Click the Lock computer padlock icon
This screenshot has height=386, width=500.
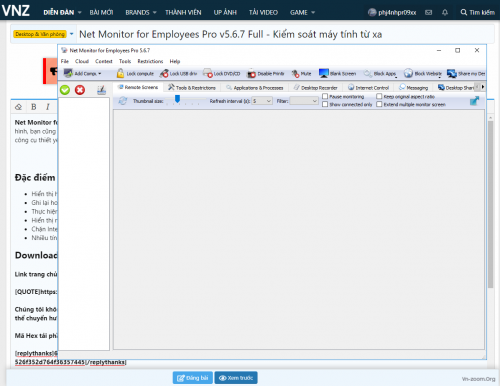point(120,73)
